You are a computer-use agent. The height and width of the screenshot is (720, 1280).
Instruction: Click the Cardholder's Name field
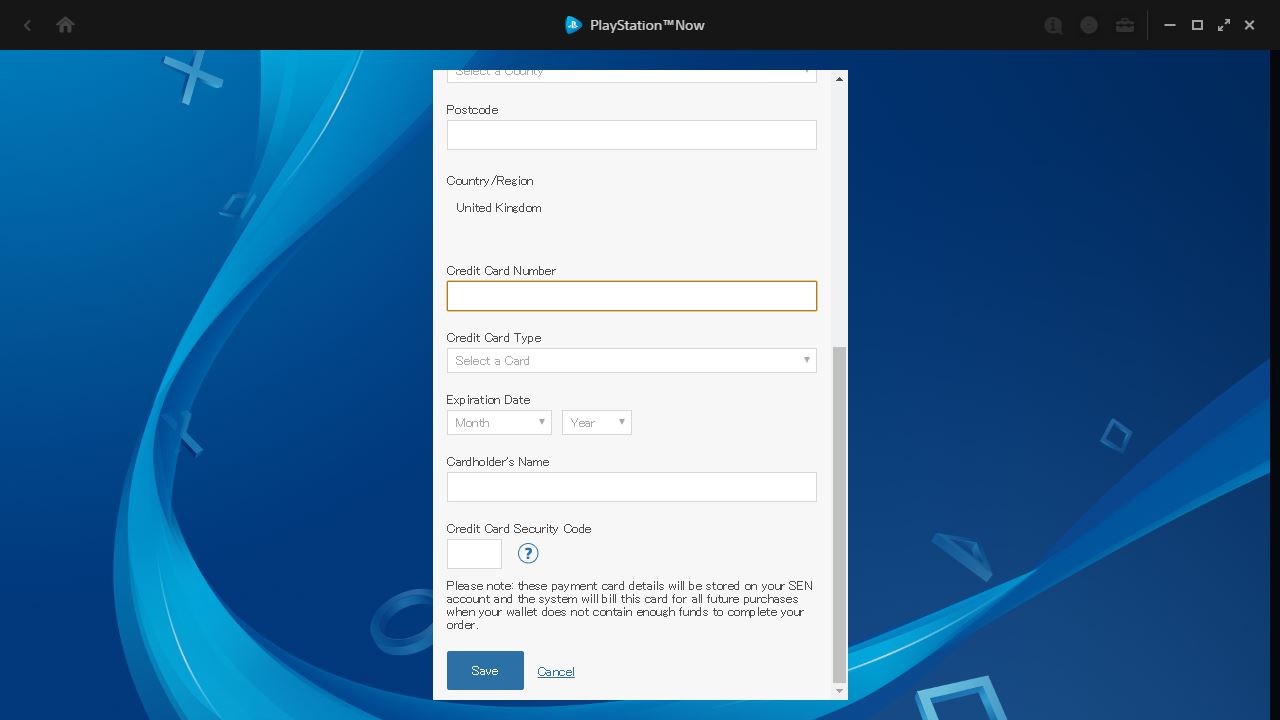pyautogui.click(x=631, y=487)
